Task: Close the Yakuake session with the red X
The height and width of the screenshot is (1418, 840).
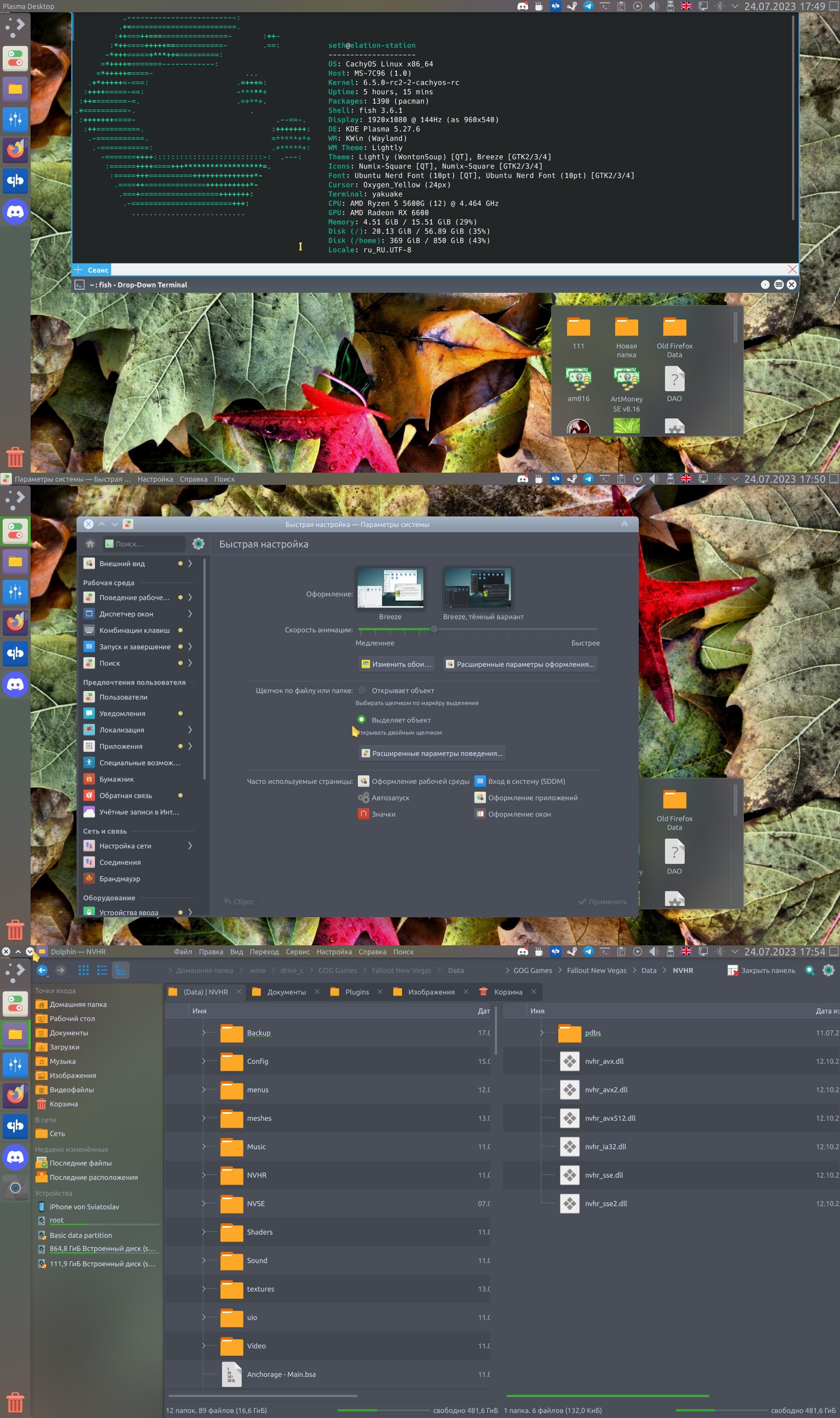Action: (792, 270)
